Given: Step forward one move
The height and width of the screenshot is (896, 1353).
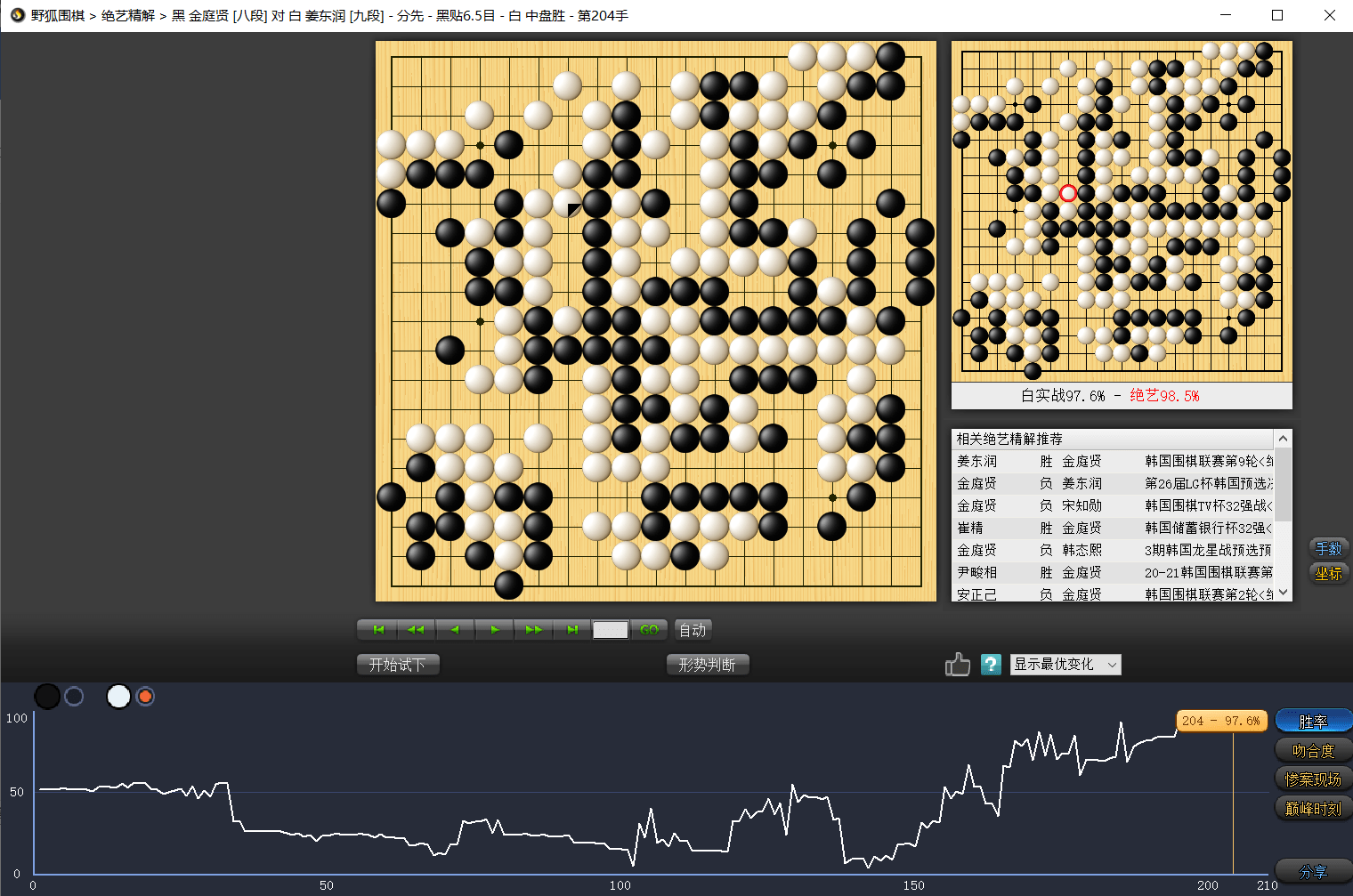Looking at the screenshot, I should tap(495, 630).
